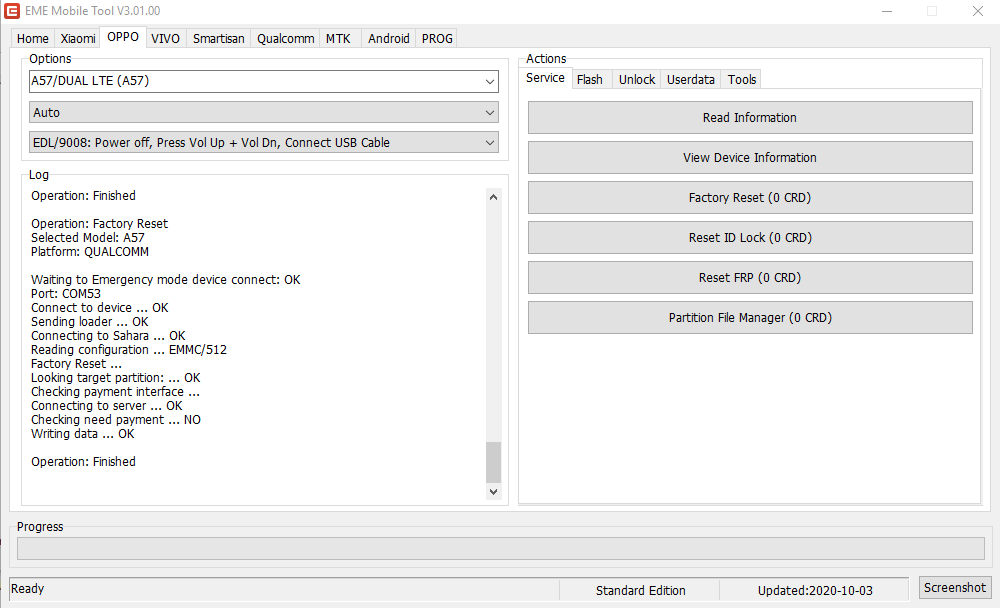Click the 'Waiting to Emergency mode' log line
1000x608 pixels.
coord(166,279)
